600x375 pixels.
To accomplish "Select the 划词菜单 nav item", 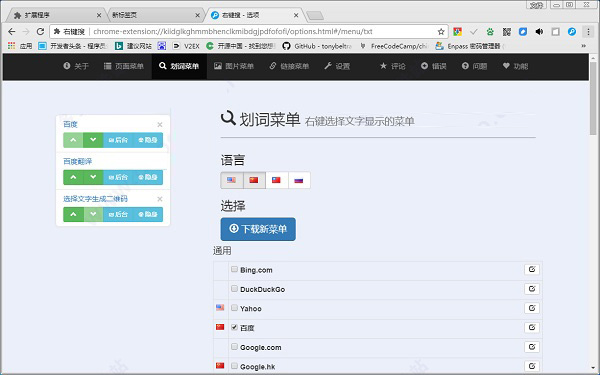I will pyautogui.click(x=179, y=66).
